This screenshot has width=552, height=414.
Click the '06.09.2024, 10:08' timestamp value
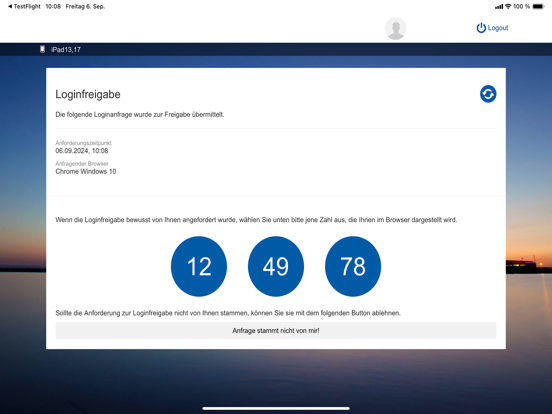coord(82,151)
